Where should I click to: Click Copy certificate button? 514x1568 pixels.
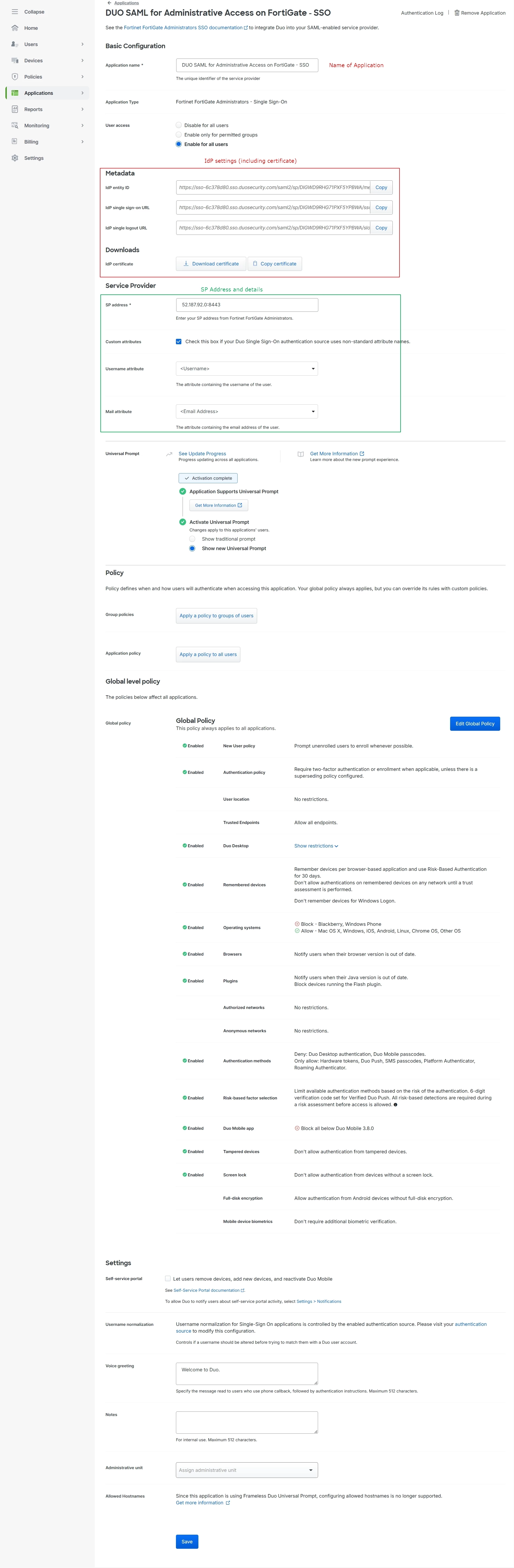275,264
